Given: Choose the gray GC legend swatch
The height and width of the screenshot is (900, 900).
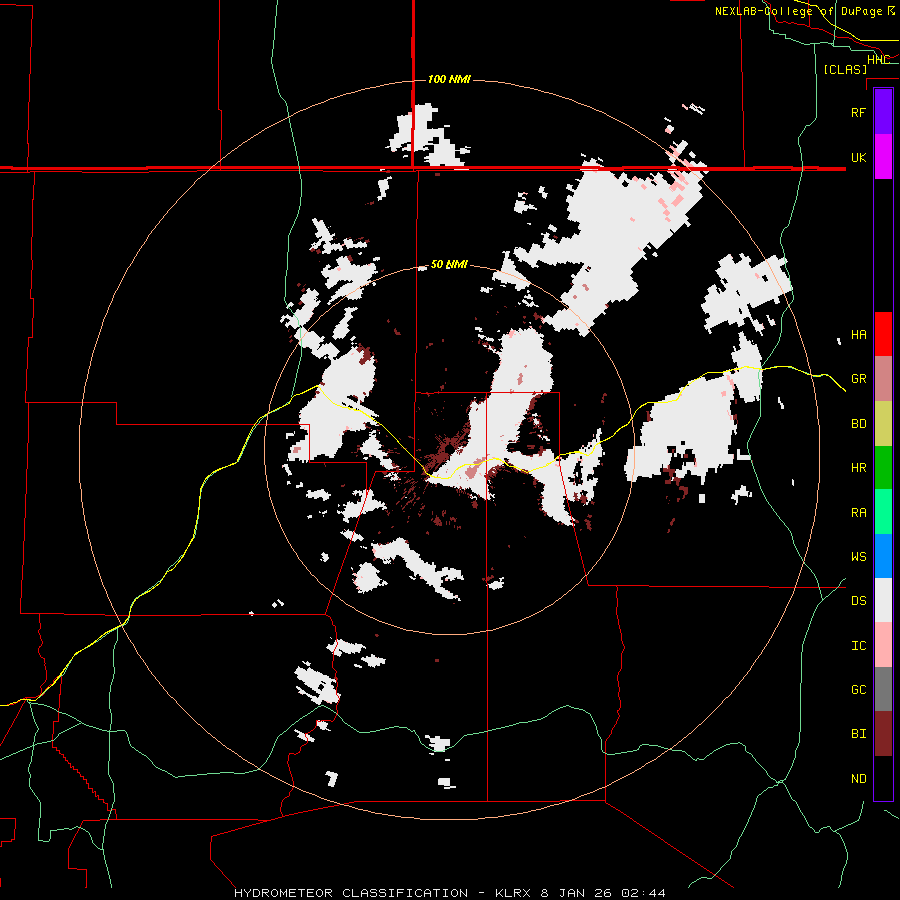Looking at the screenshot, I should click(x=883, y=689).
